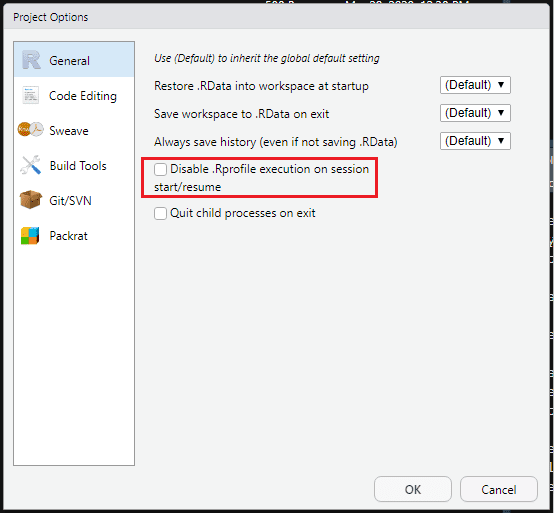Select the Git/SVN section label
The height and width of the screenshot is (513, 554).
[x=70, y=201]
